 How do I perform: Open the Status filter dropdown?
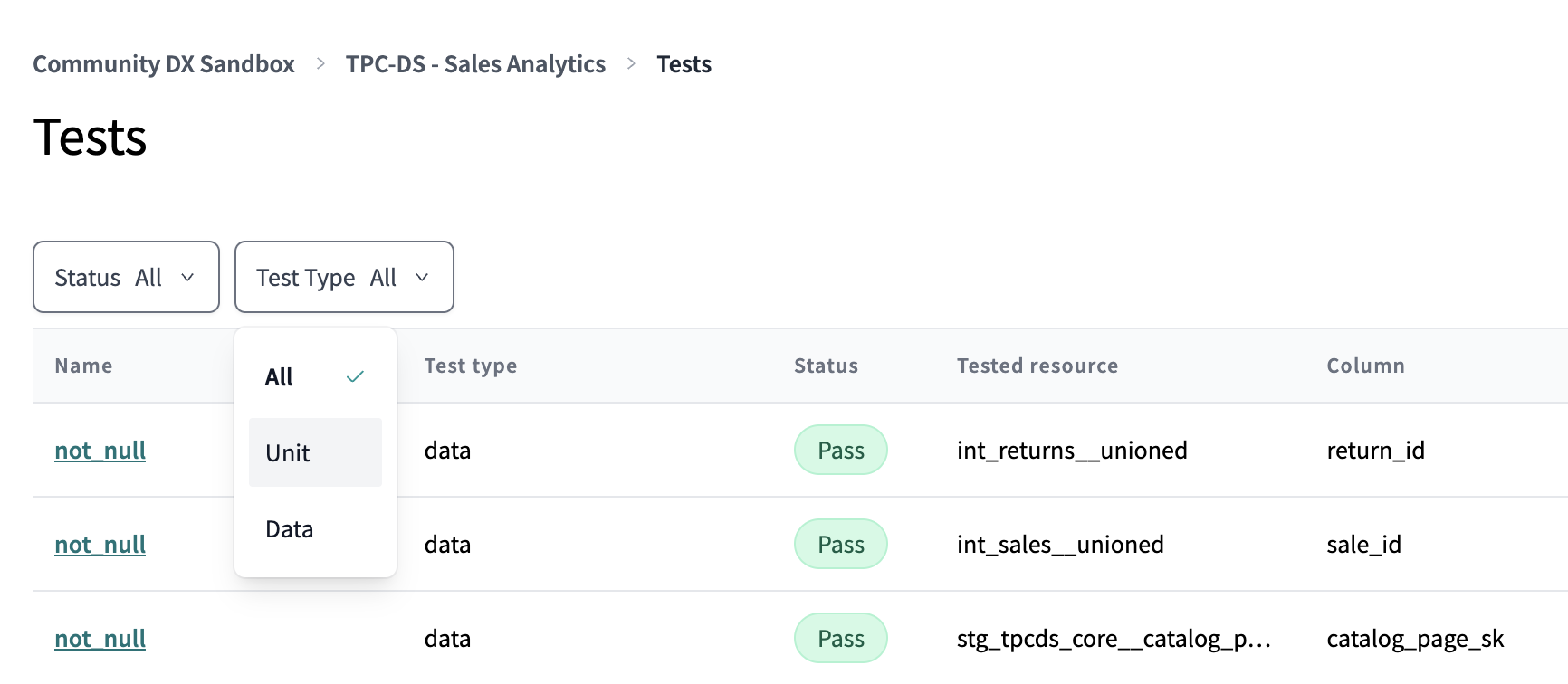click(x=126, y=277)
